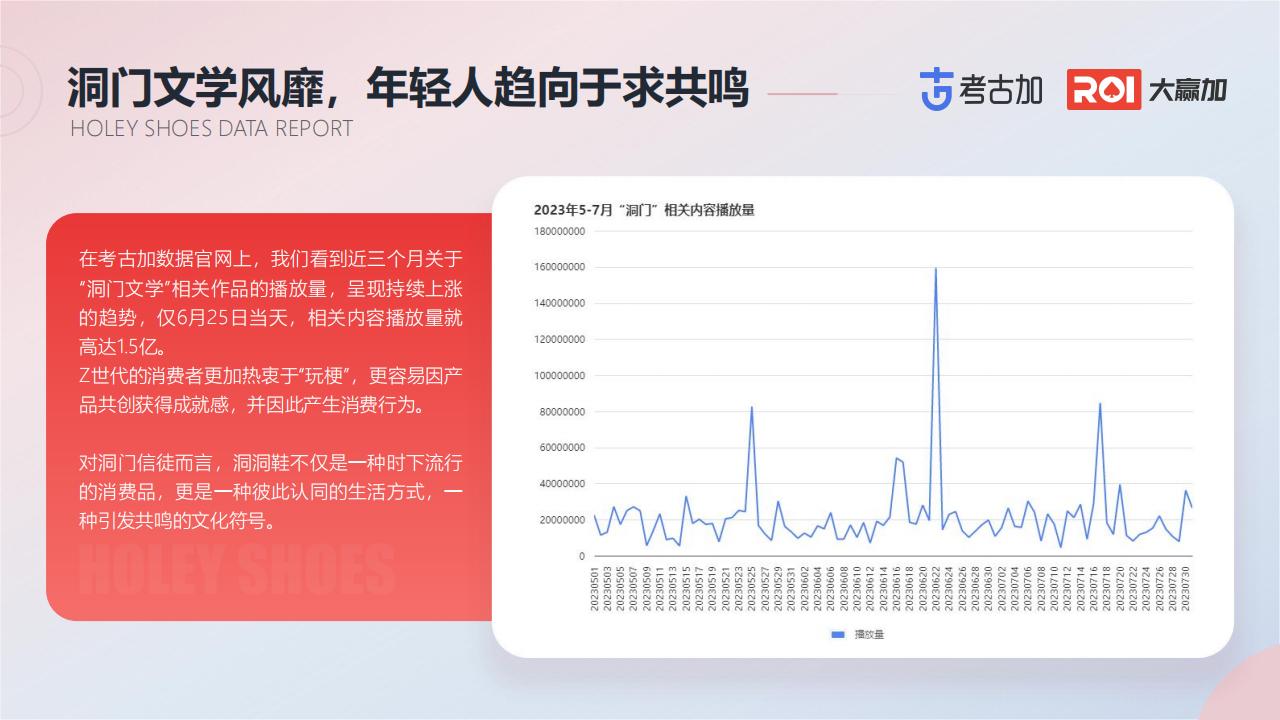This screenshot has height=720, width=1280.
Task: Click the 考古加 logo icon
Action: point(936,90)
